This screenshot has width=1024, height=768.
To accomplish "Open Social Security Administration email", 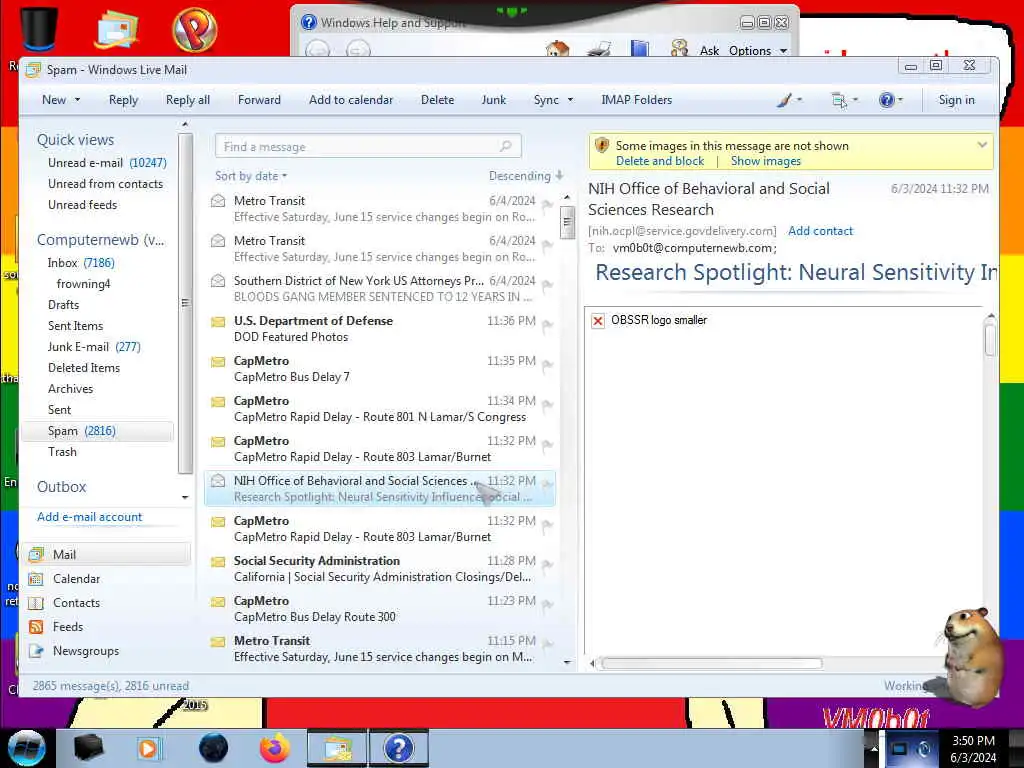I will click(381, 568).
